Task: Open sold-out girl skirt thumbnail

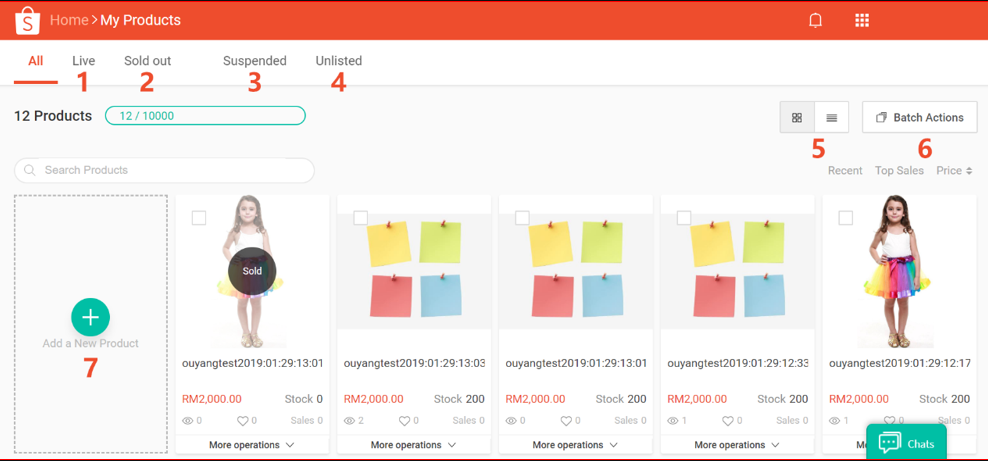Action: coord(252,271)
